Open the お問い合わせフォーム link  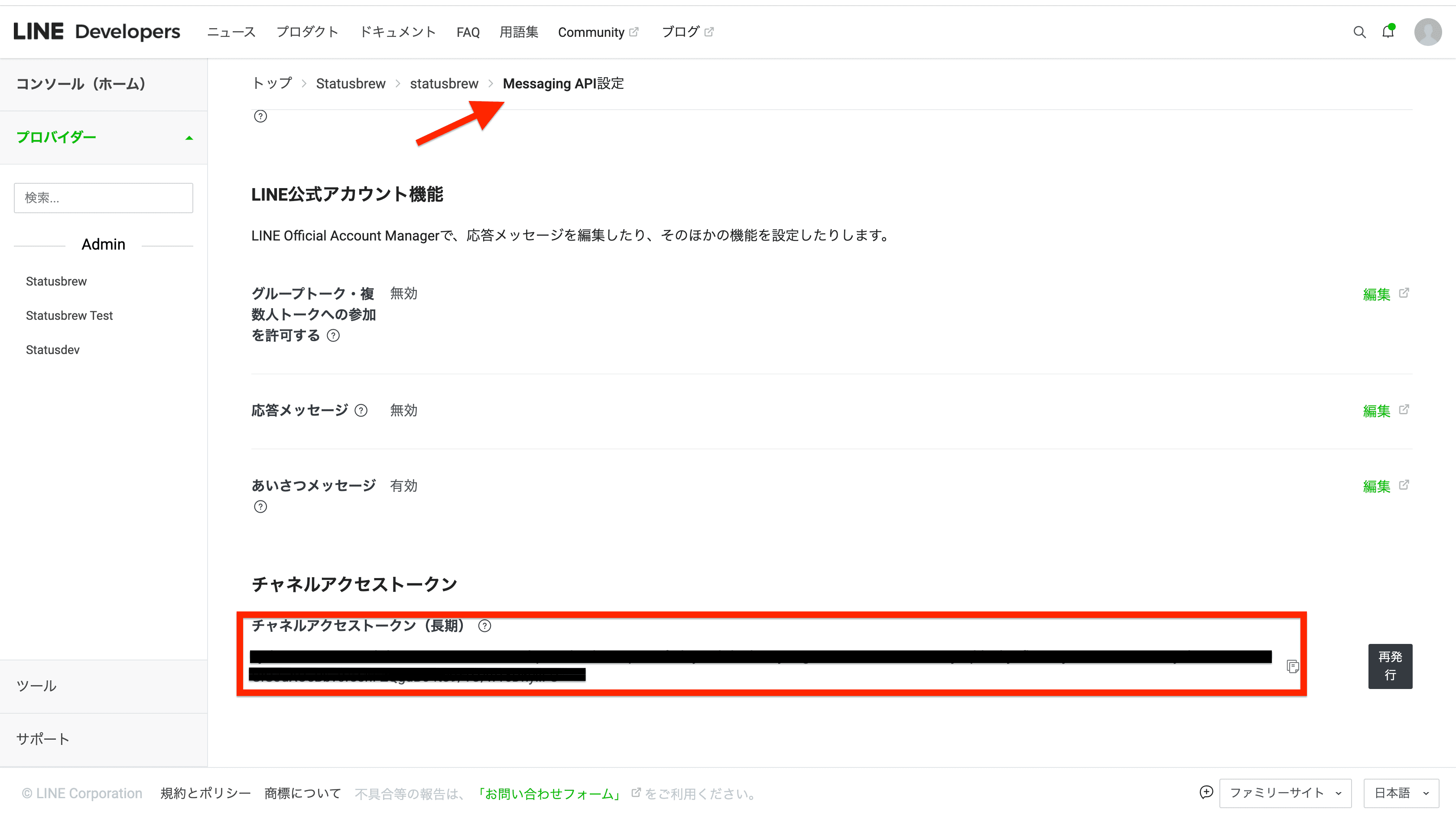click(x=549, y=794)
